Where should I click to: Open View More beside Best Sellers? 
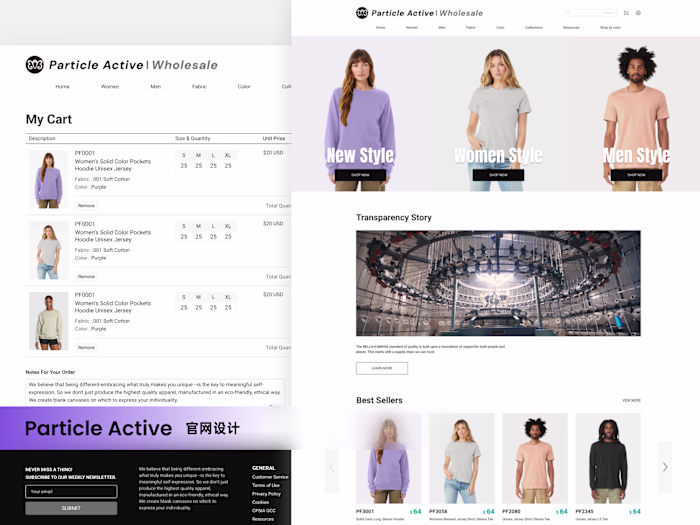point(631,400)
